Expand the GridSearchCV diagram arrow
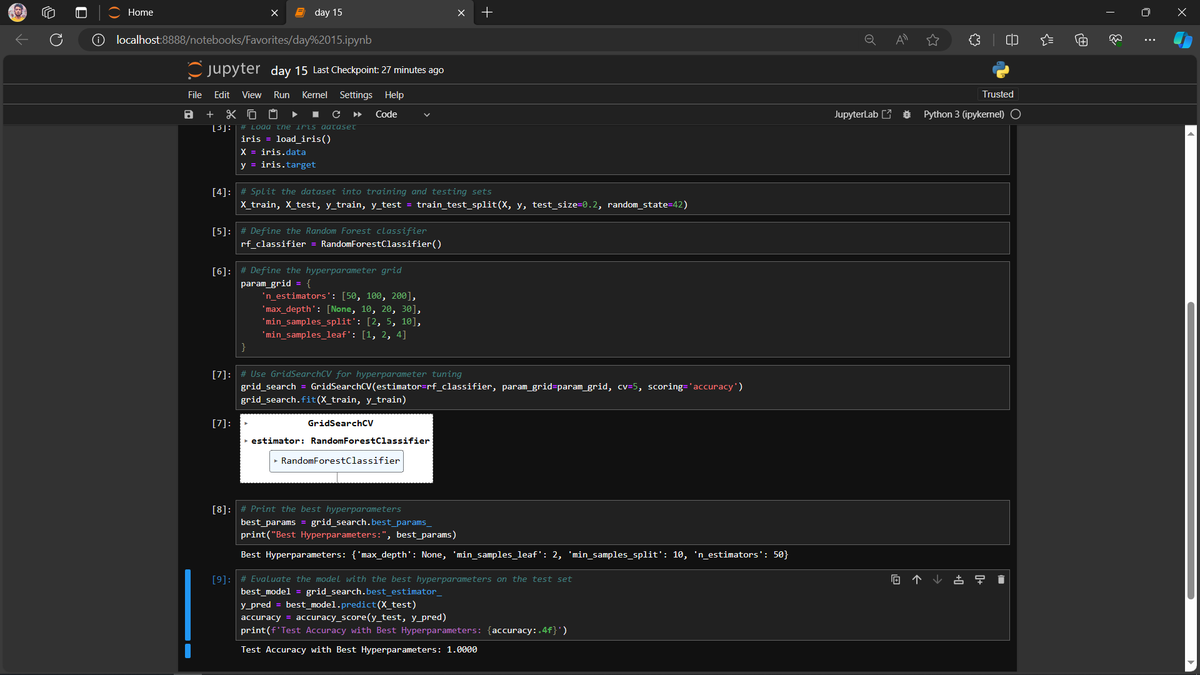Screen dimensions: 1200x675 [246, 424]
